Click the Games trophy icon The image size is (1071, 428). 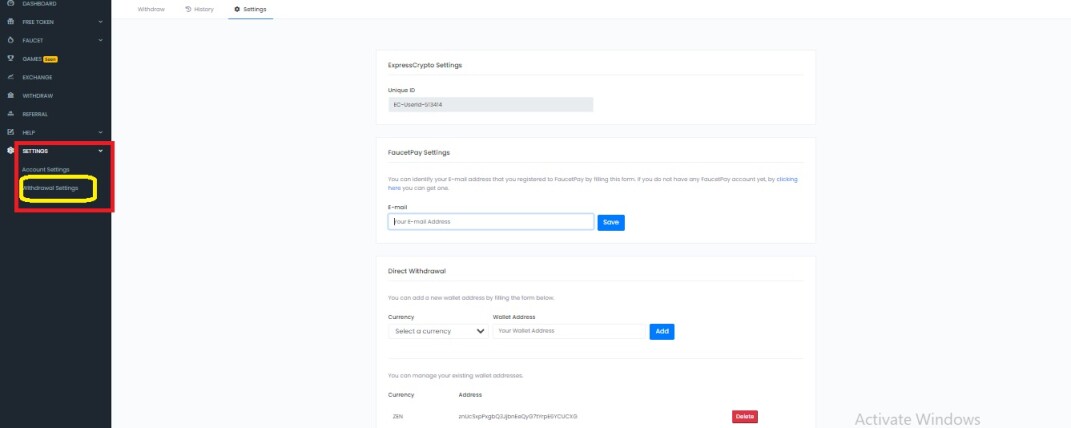[x=10, y=59]
